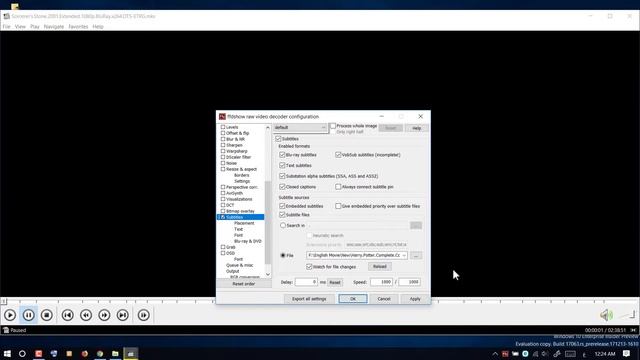This screenshot has height=360, width=640.
Task: Select the File radio button
Action: click(283, 256)
